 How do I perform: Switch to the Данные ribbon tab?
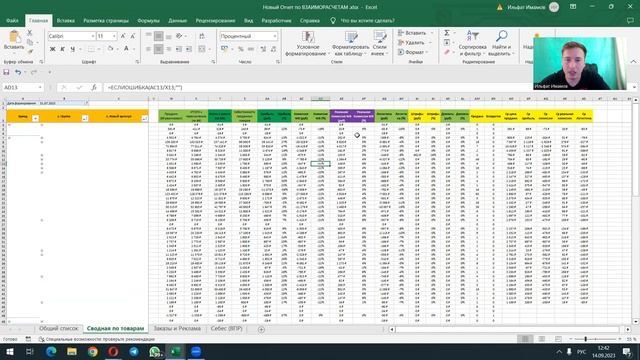(177, 20)
